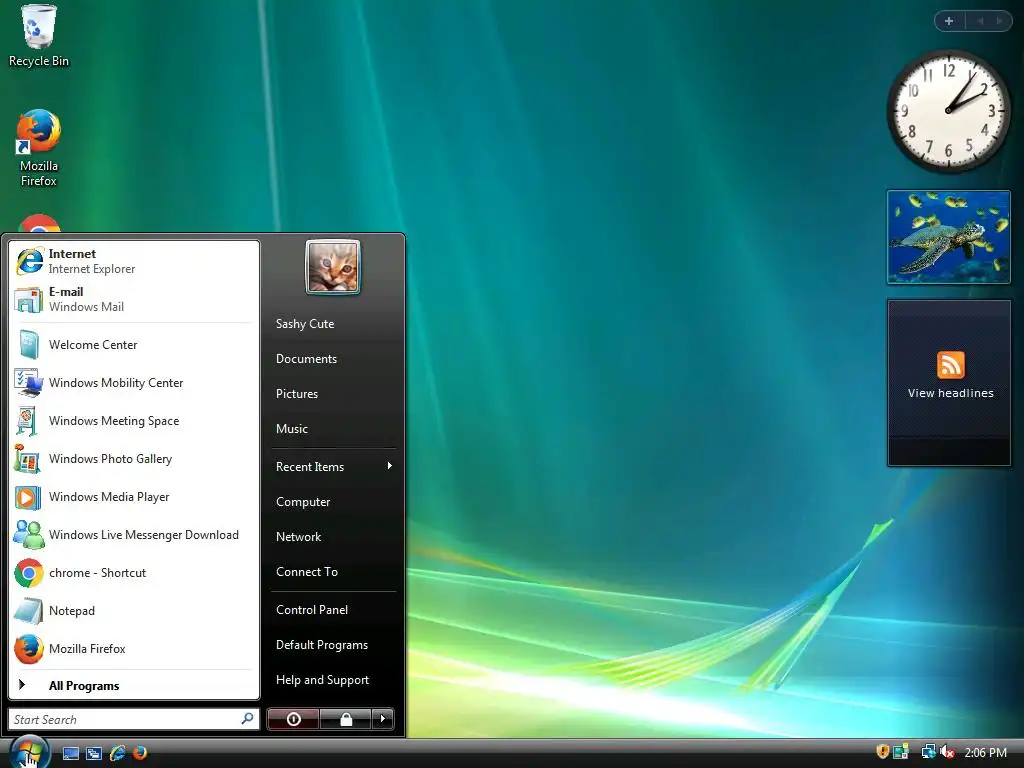Click the 2:06 PM taskbar clock
Viewport: 1024px width, 768px height.
[x=985, y=752]
